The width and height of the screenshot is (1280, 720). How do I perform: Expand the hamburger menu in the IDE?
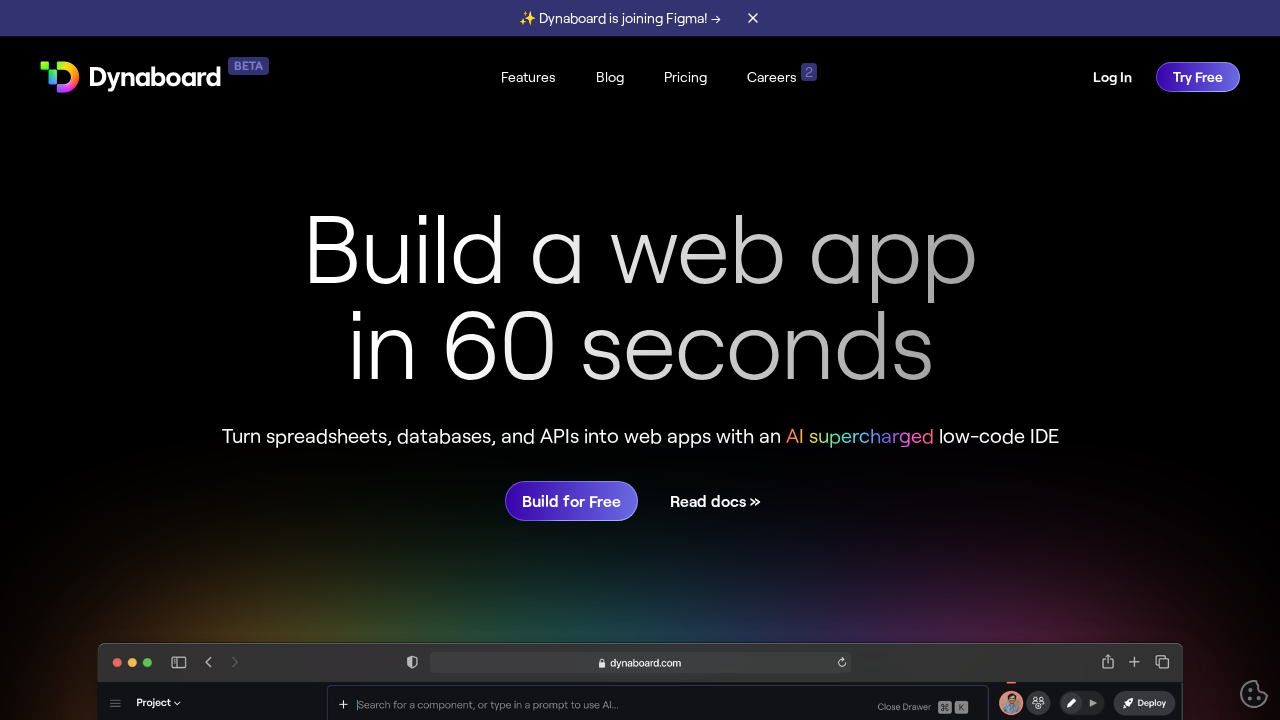(x=115, y=702)
